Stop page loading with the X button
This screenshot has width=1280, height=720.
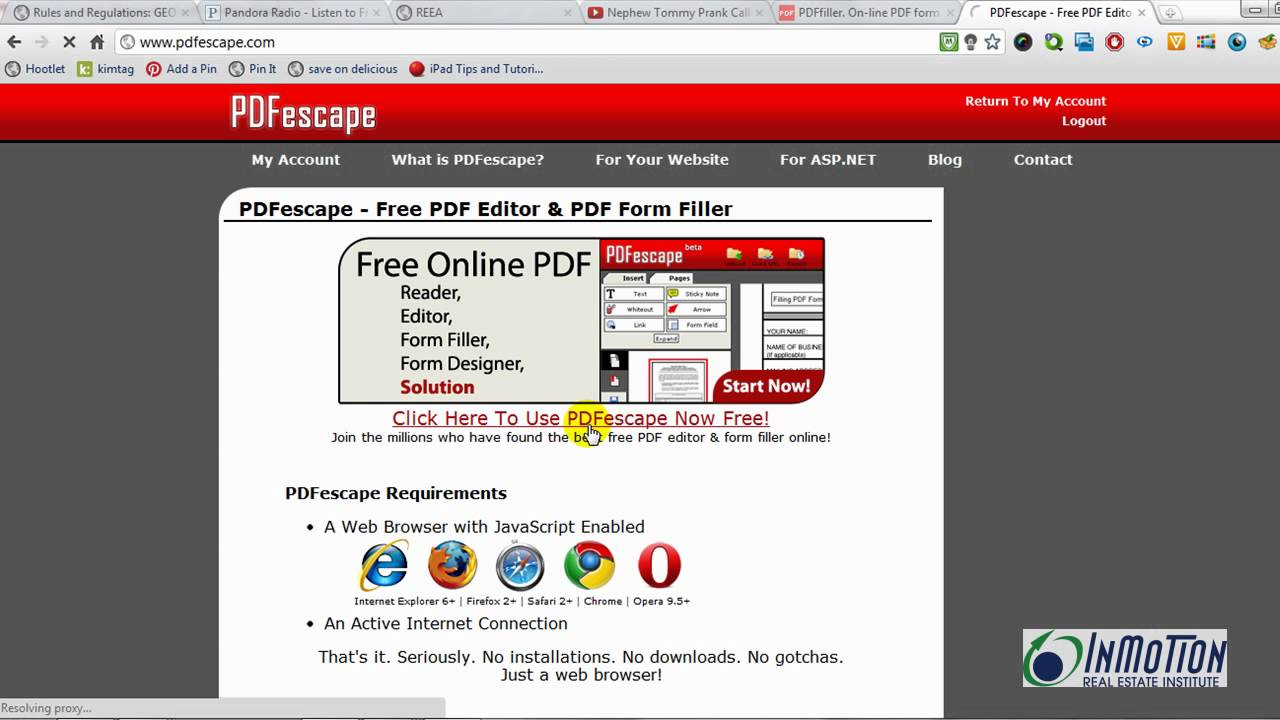(69, 42)
